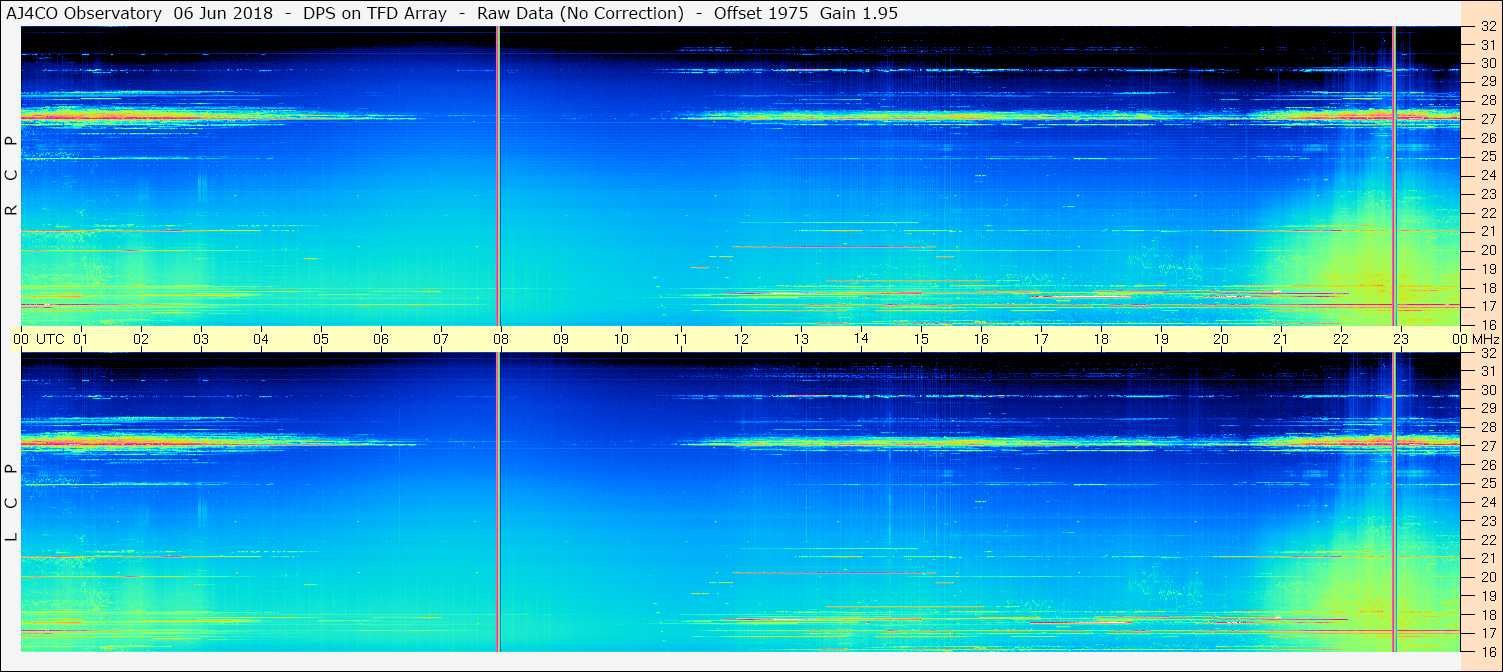
Task: Pick hour 21 on the UTC time axis
Action: (1281, 339)
